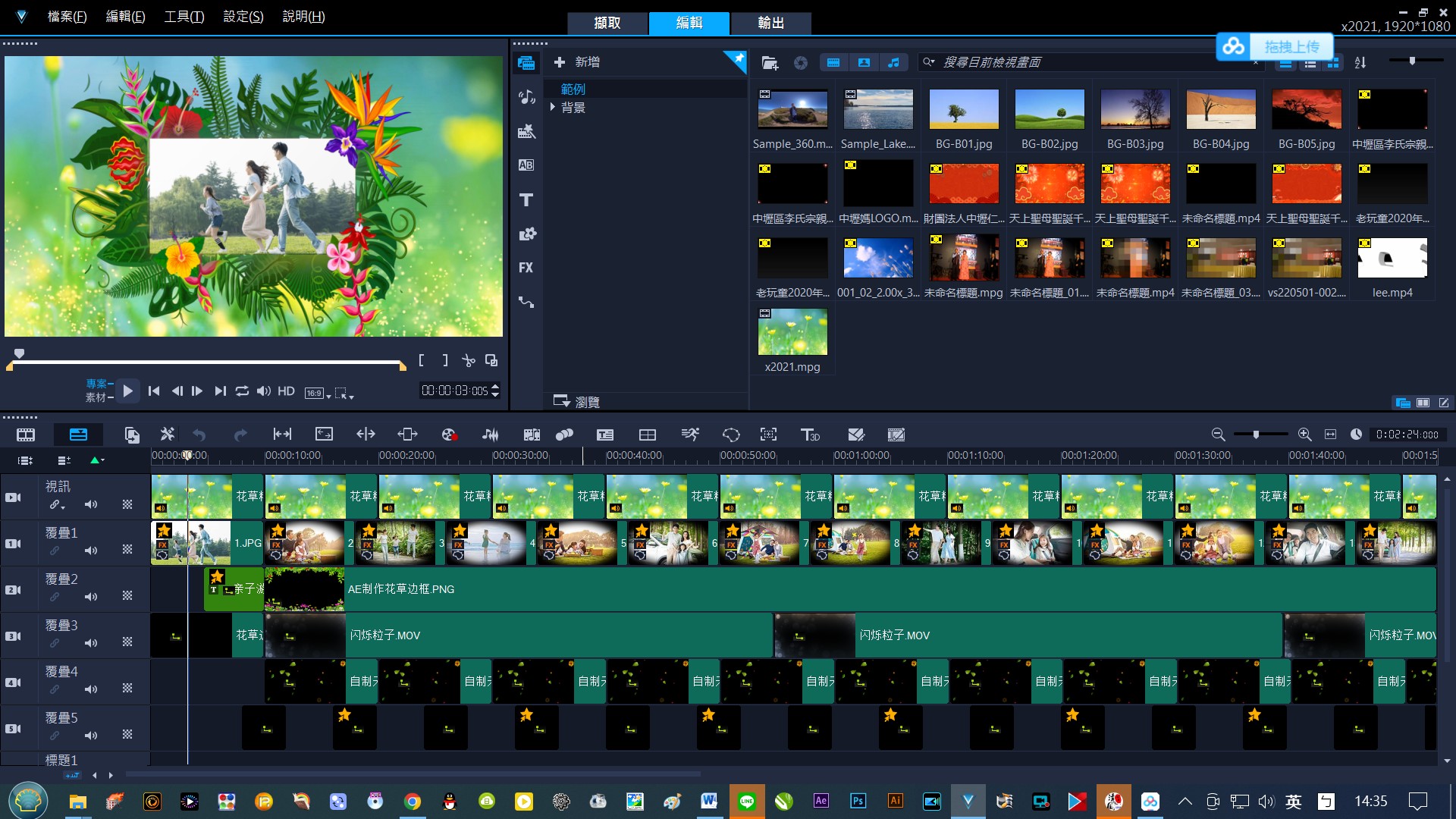
Task: Open the Record/Capture option icon
Action: pyautogui.click(x=449, y=435)
